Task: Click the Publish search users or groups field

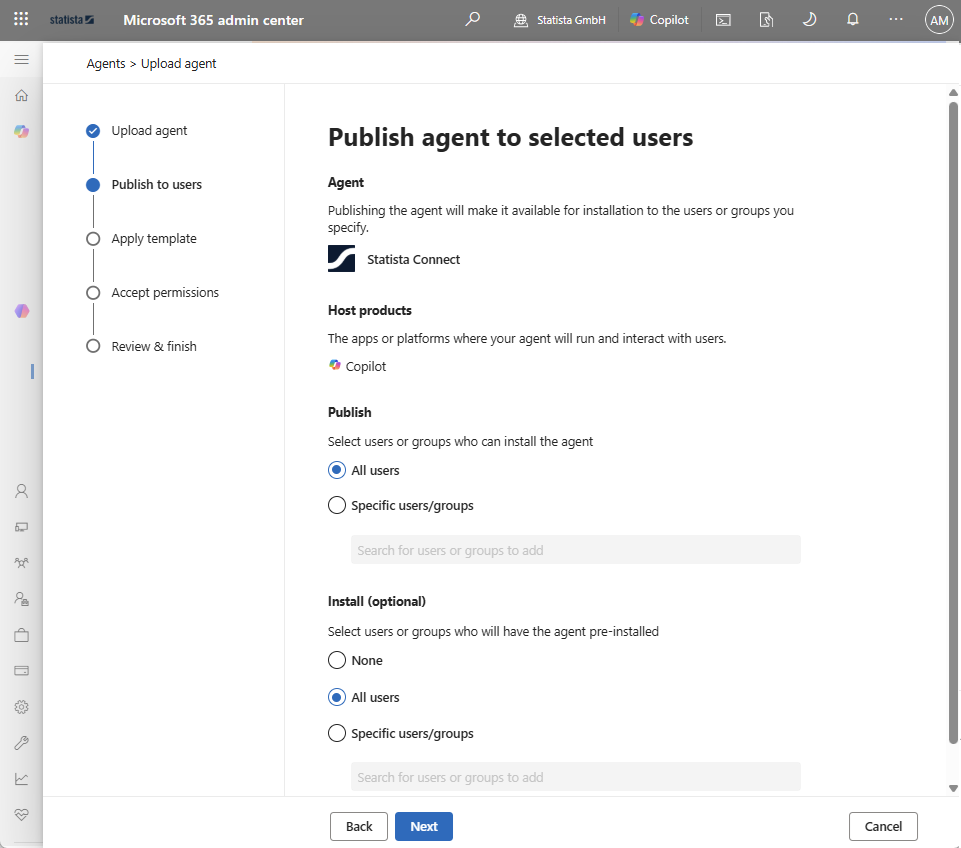Action: coord(575,550)
